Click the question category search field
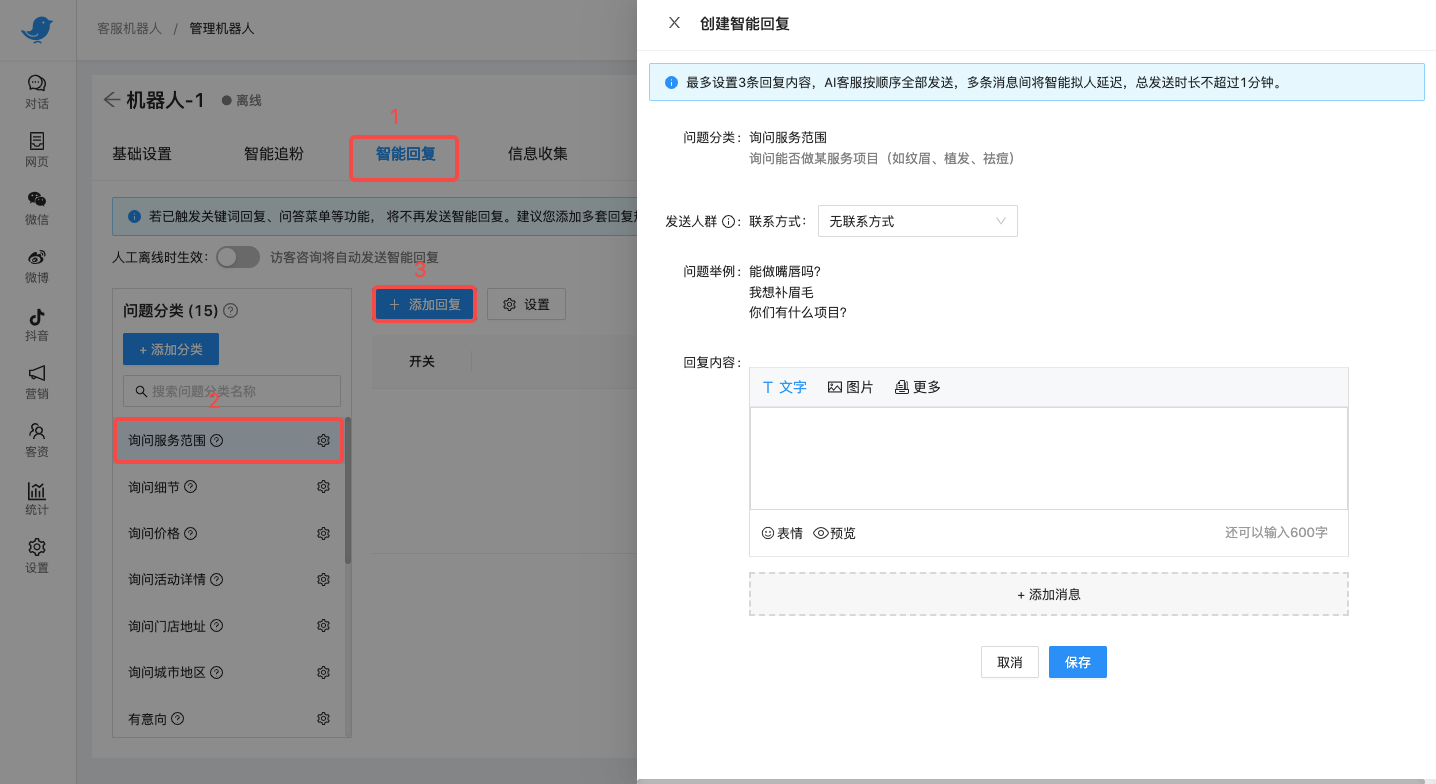This screenshot has height=784, width=1436. tap(231, 390)
